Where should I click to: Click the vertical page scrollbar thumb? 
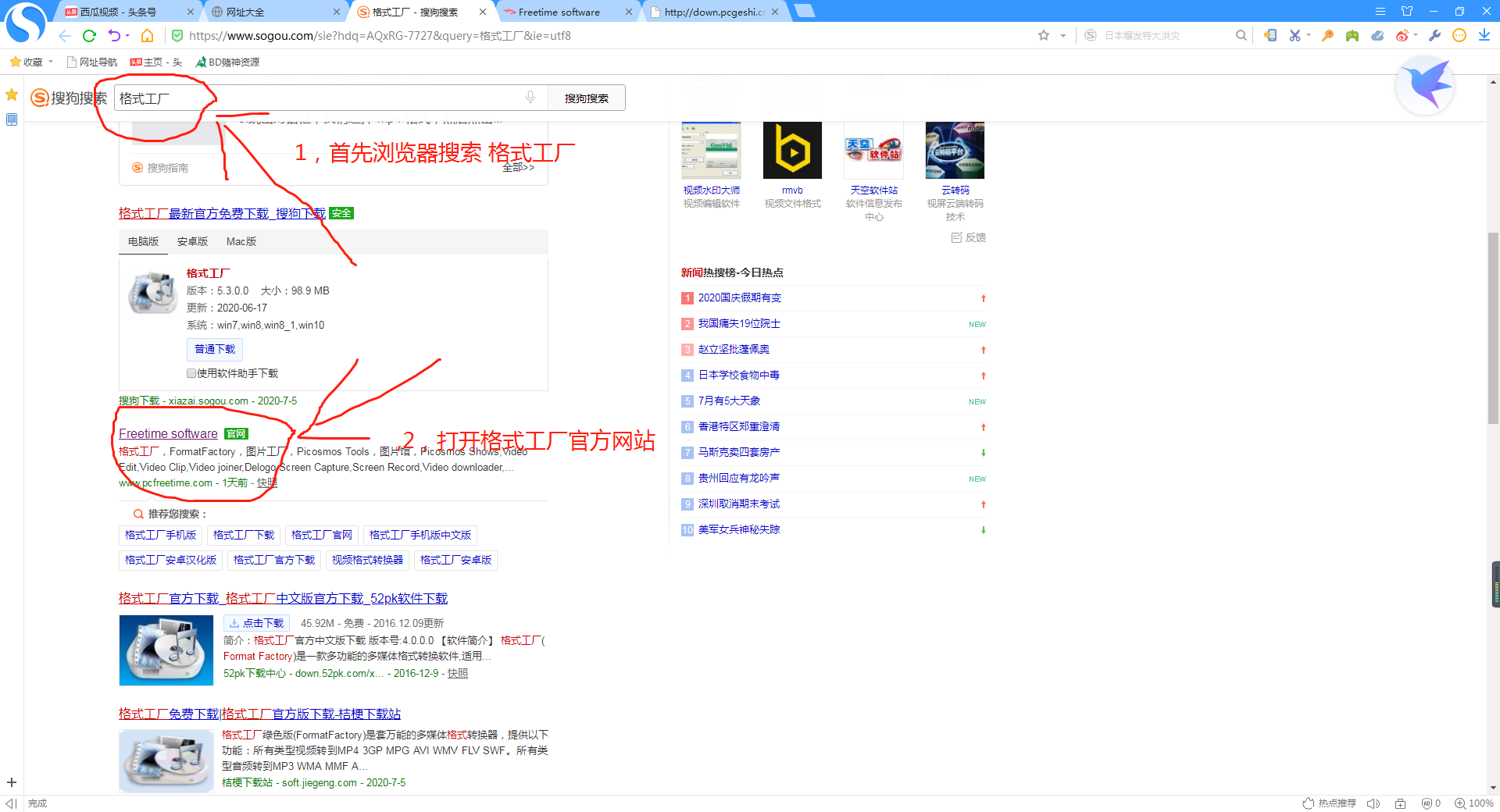tap(1493, 328)
